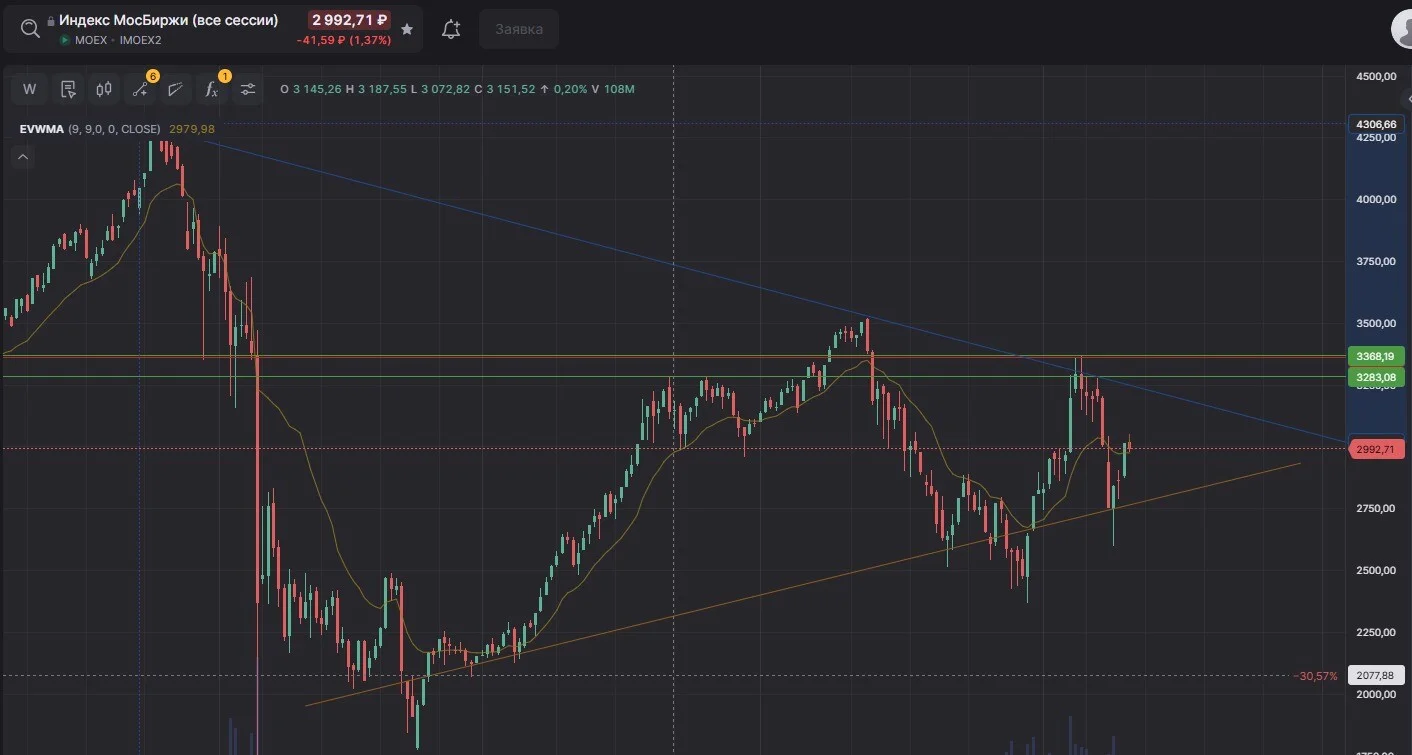Click the high value 3 187,55
The image size is (1412, 755).
tap(382, 89)
